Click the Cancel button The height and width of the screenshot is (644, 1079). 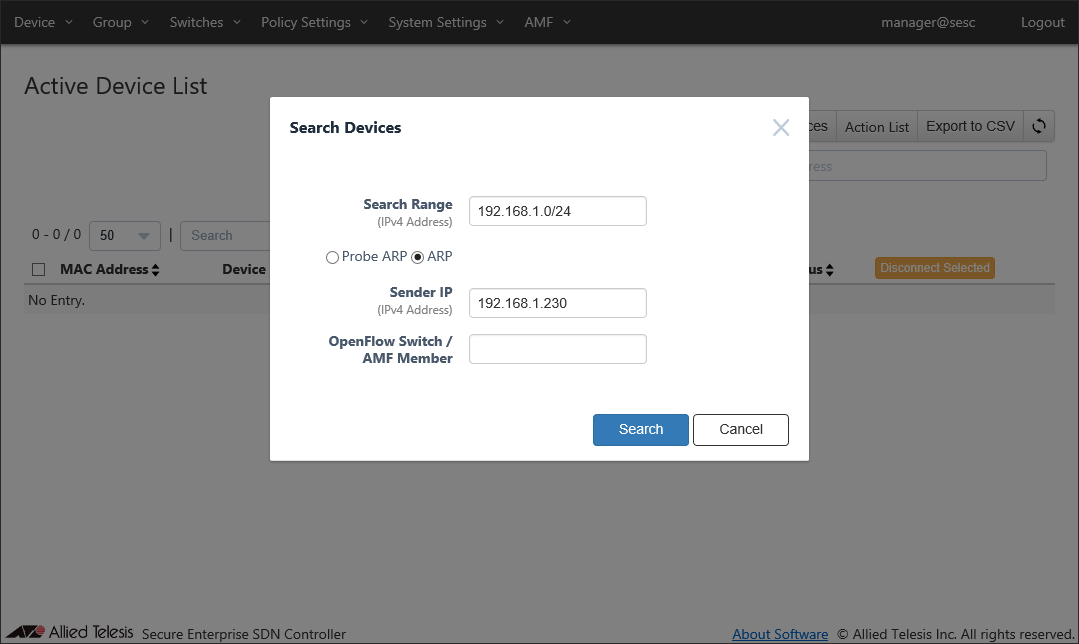coord(740,429)
